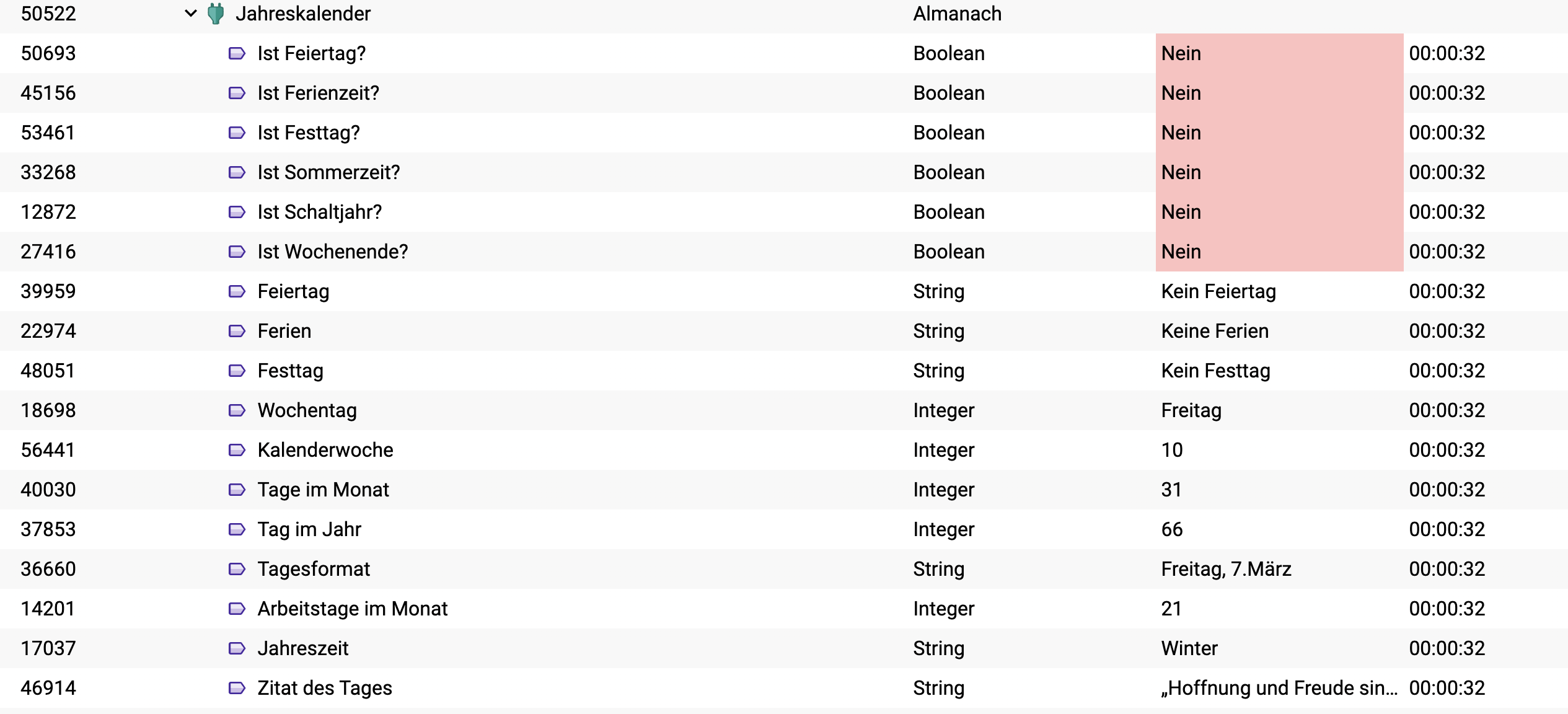Click the variable icon beside Kalenderwoche
This screenshot has height=714, width=1568.
click(237, 450)
